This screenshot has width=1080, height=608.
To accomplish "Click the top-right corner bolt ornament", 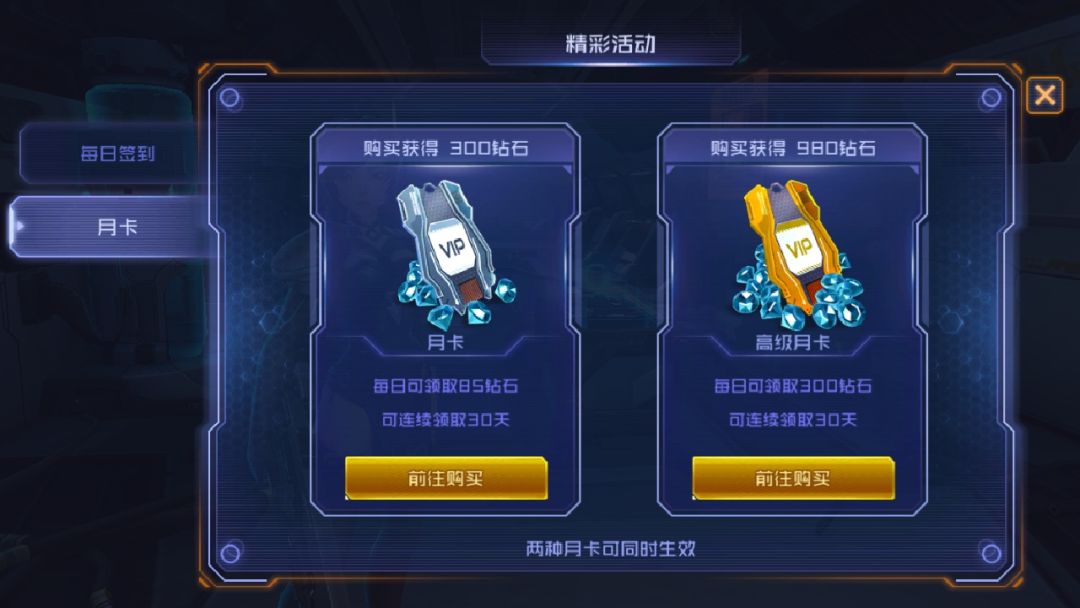I will (x=991, y=98).
